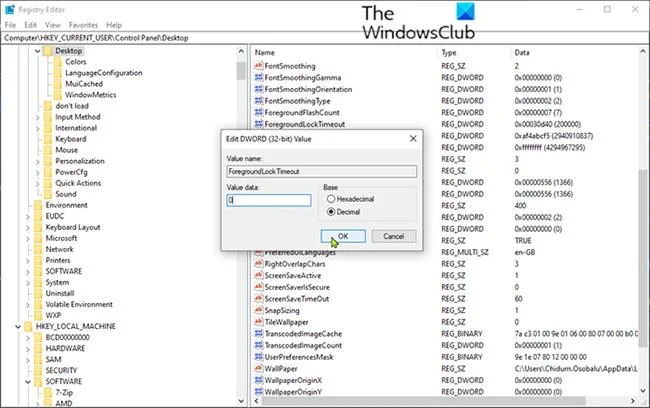Click the values pane horizontal scrollbar
The width and height of the screenshot is (650, 408).
click(x=423, y=401)
